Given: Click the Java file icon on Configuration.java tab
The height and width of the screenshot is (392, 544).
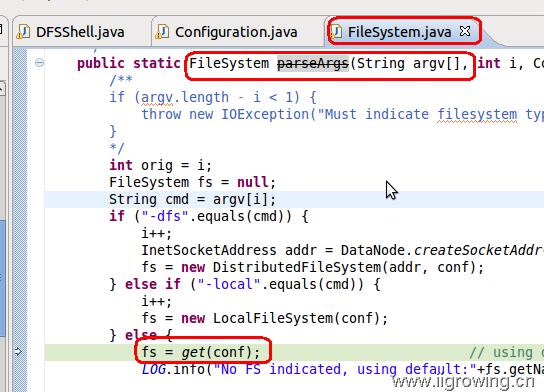Looking at the screenshot, I should tap(162, 32).
